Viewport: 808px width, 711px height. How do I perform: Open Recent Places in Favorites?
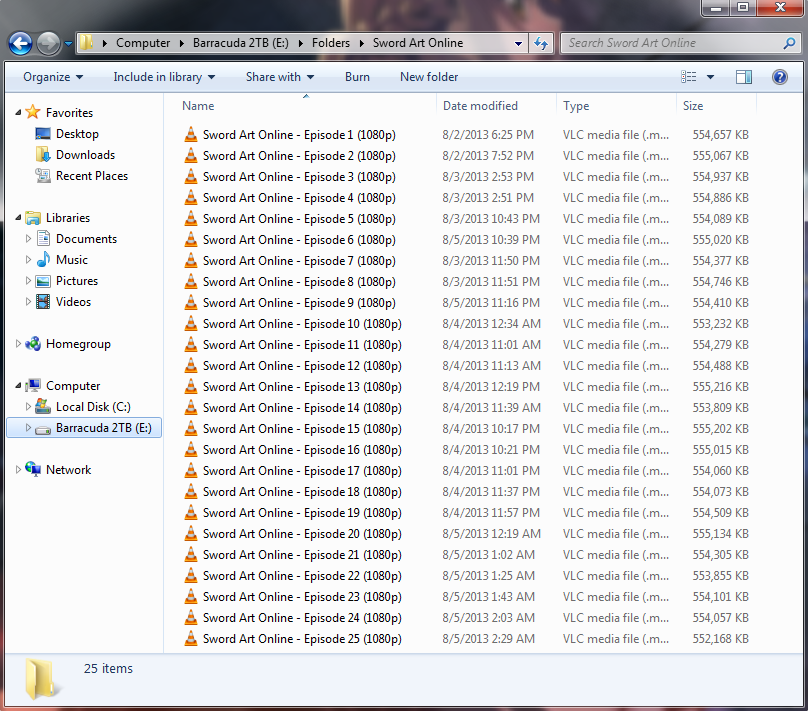[92, 176]
